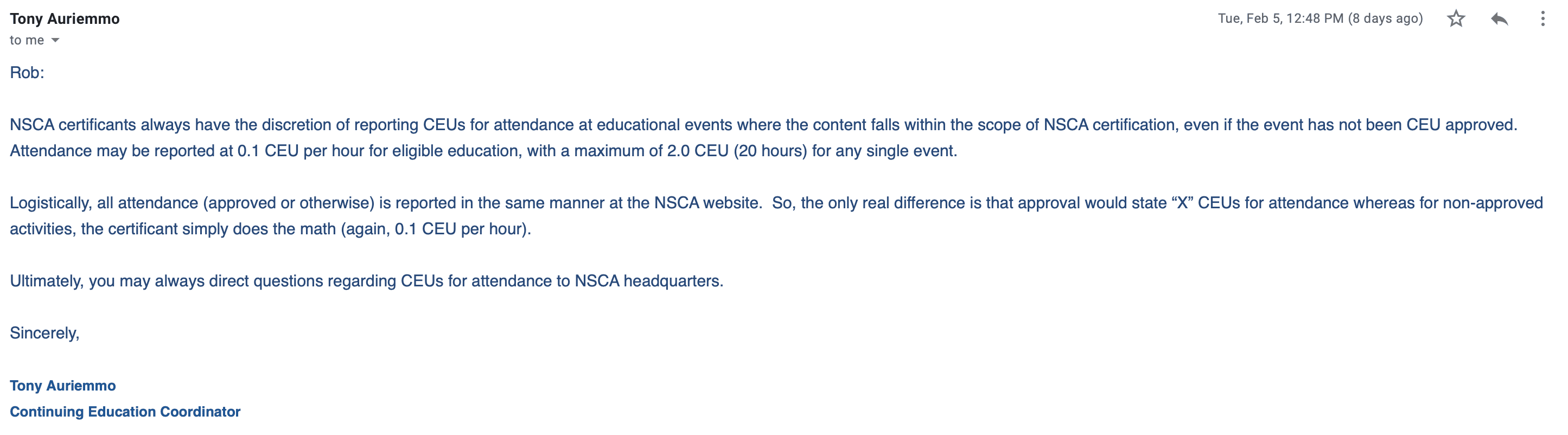Click the "to me" recipient text
Viewport: 1568px width, 435px height.
27,40
